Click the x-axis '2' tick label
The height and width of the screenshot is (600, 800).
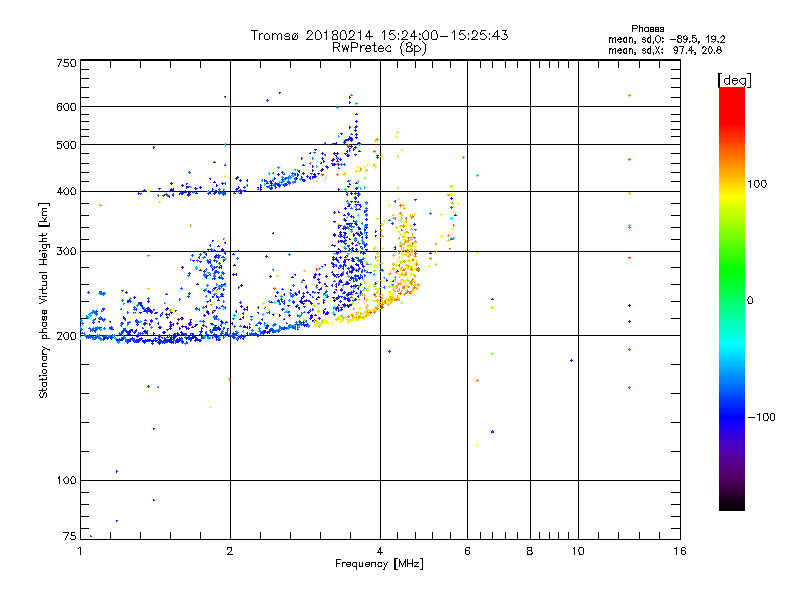(x=230, y=551)
